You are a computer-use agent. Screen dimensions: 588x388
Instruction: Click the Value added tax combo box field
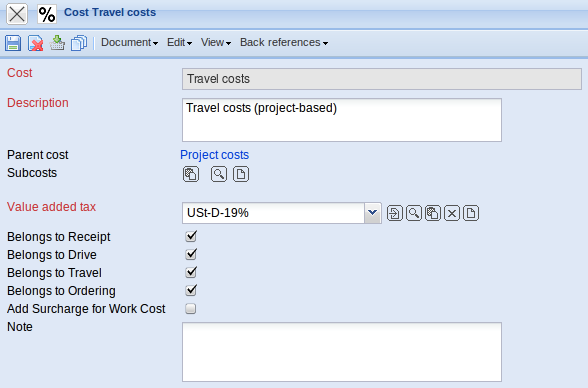273,213
